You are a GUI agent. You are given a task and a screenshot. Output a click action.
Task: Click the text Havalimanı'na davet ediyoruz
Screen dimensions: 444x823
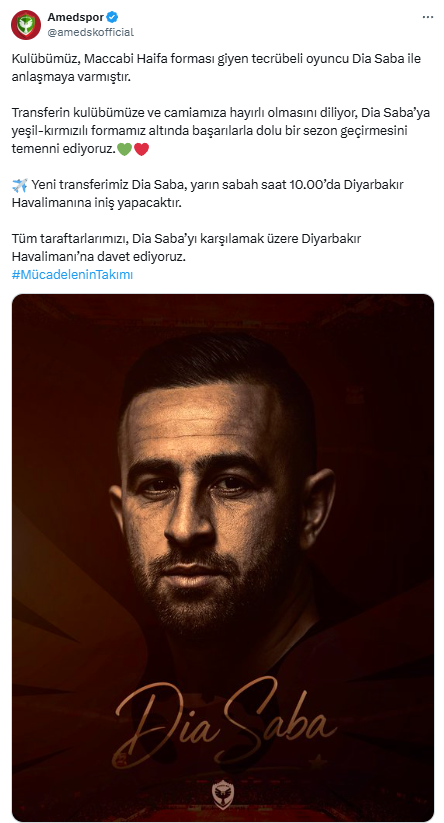[x=99, y=257]
